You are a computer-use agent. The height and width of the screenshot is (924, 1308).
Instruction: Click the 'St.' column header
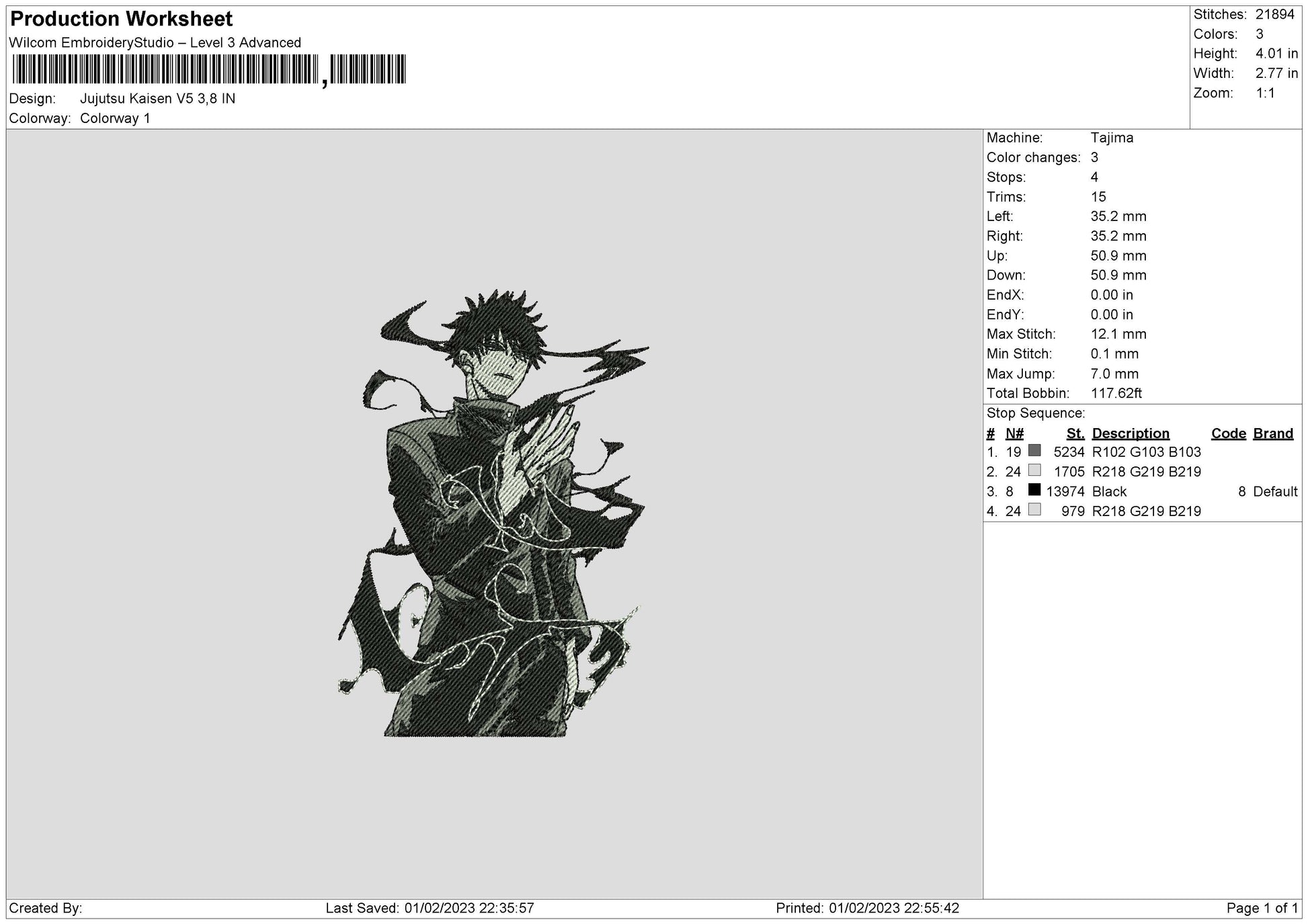click(1075, 434)
